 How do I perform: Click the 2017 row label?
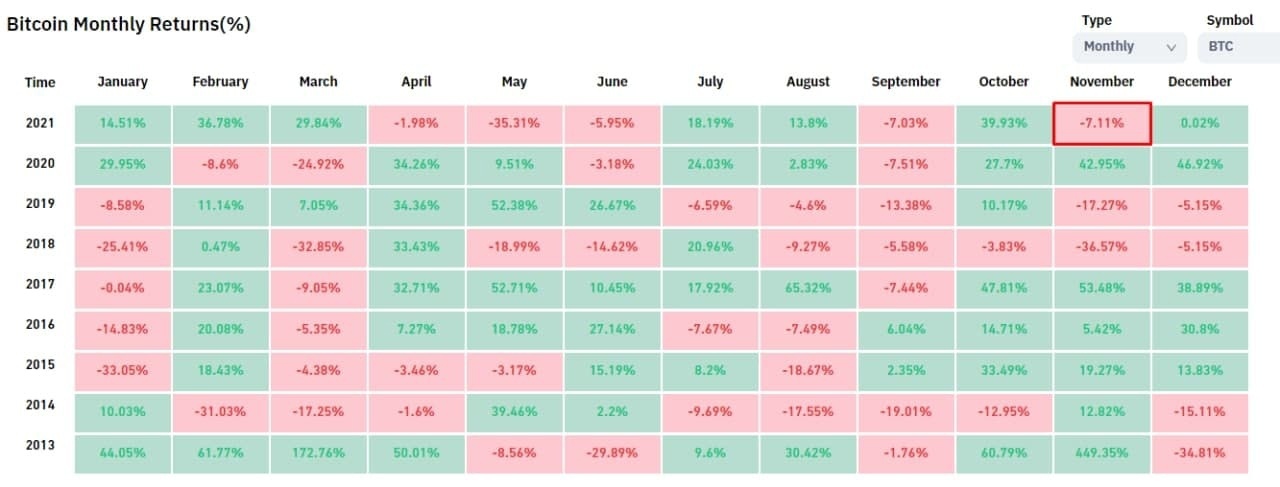[40, 285]
